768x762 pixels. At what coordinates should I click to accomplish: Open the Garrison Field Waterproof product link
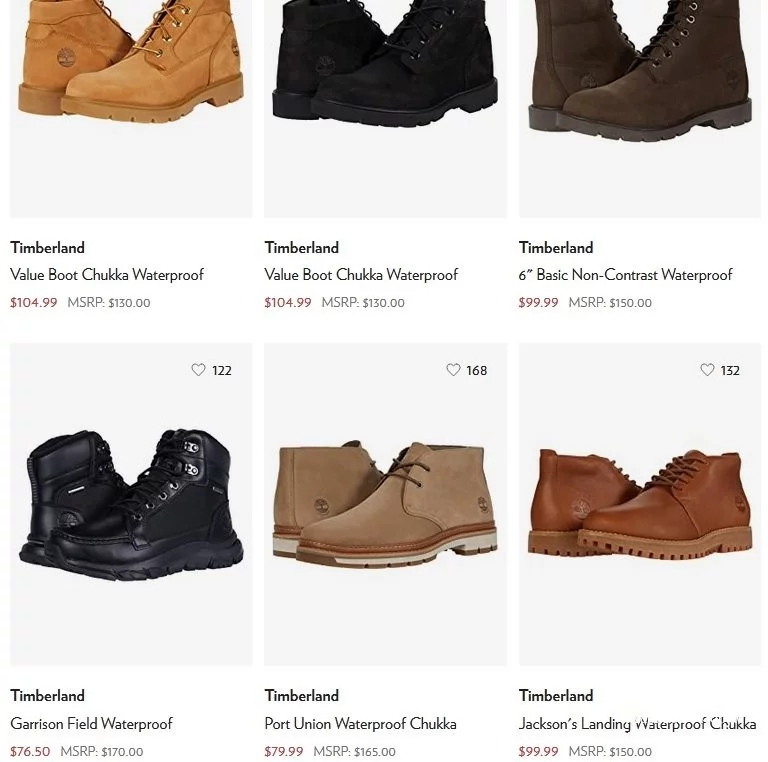point(91,723)
